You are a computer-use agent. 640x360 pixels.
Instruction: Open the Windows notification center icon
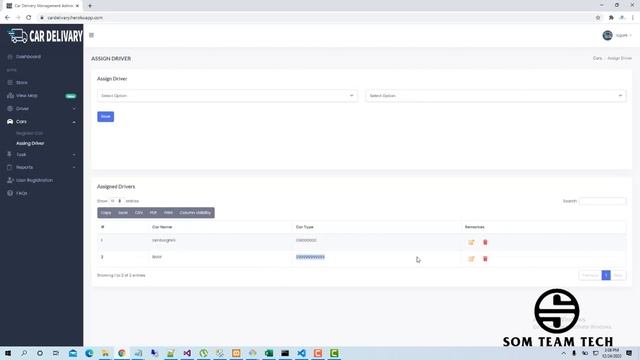[629, 353]
